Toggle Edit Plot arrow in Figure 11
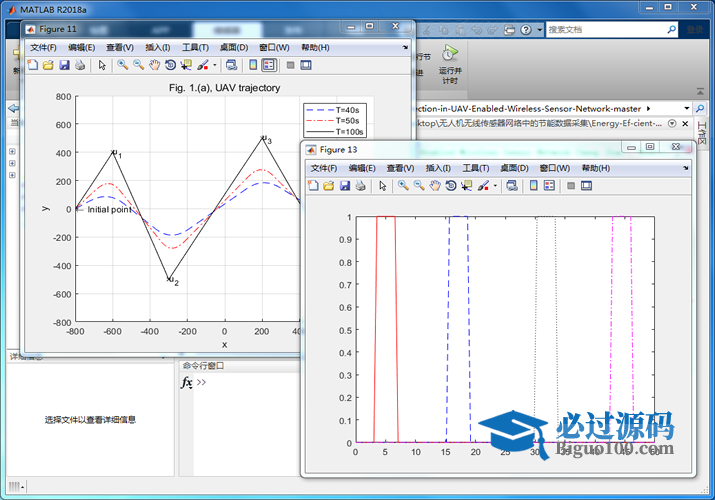This screenshot has width=715, height=500. [102, 65]
